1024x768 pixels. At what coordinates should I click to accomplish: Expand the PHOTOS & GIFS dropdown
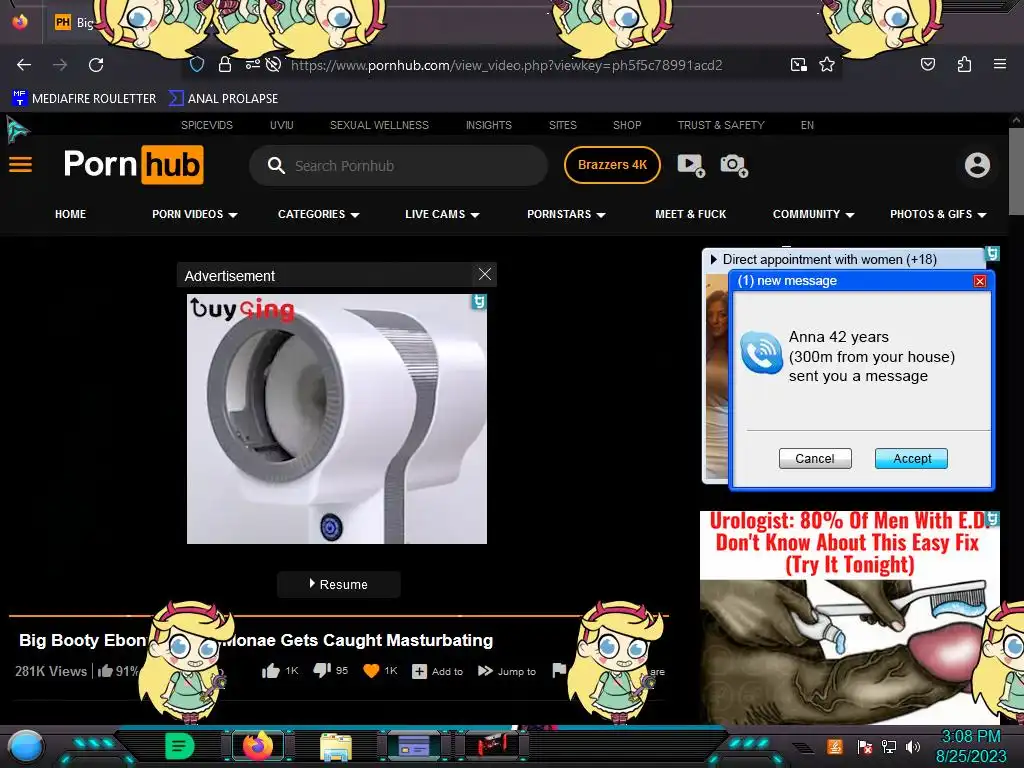click(x=938, y=214)
